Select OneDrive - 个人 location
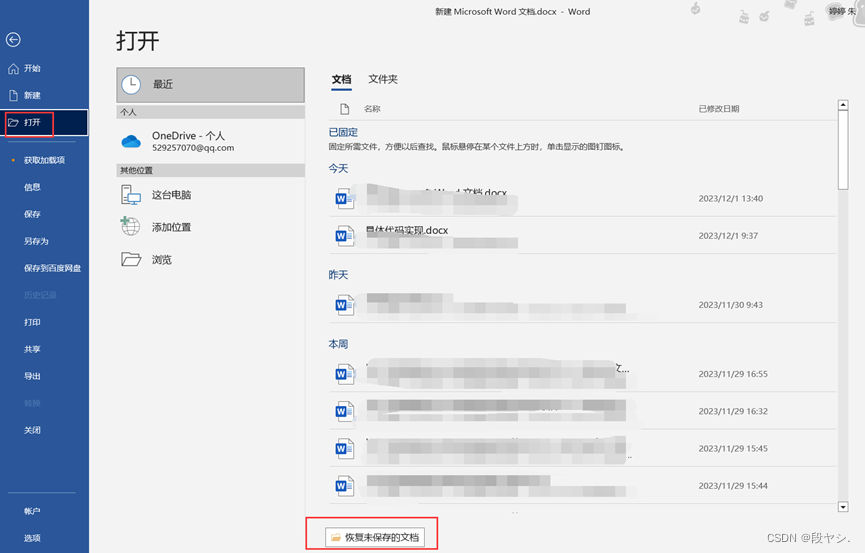This screenshot has height=553, width=865. [x=210, y=141]
